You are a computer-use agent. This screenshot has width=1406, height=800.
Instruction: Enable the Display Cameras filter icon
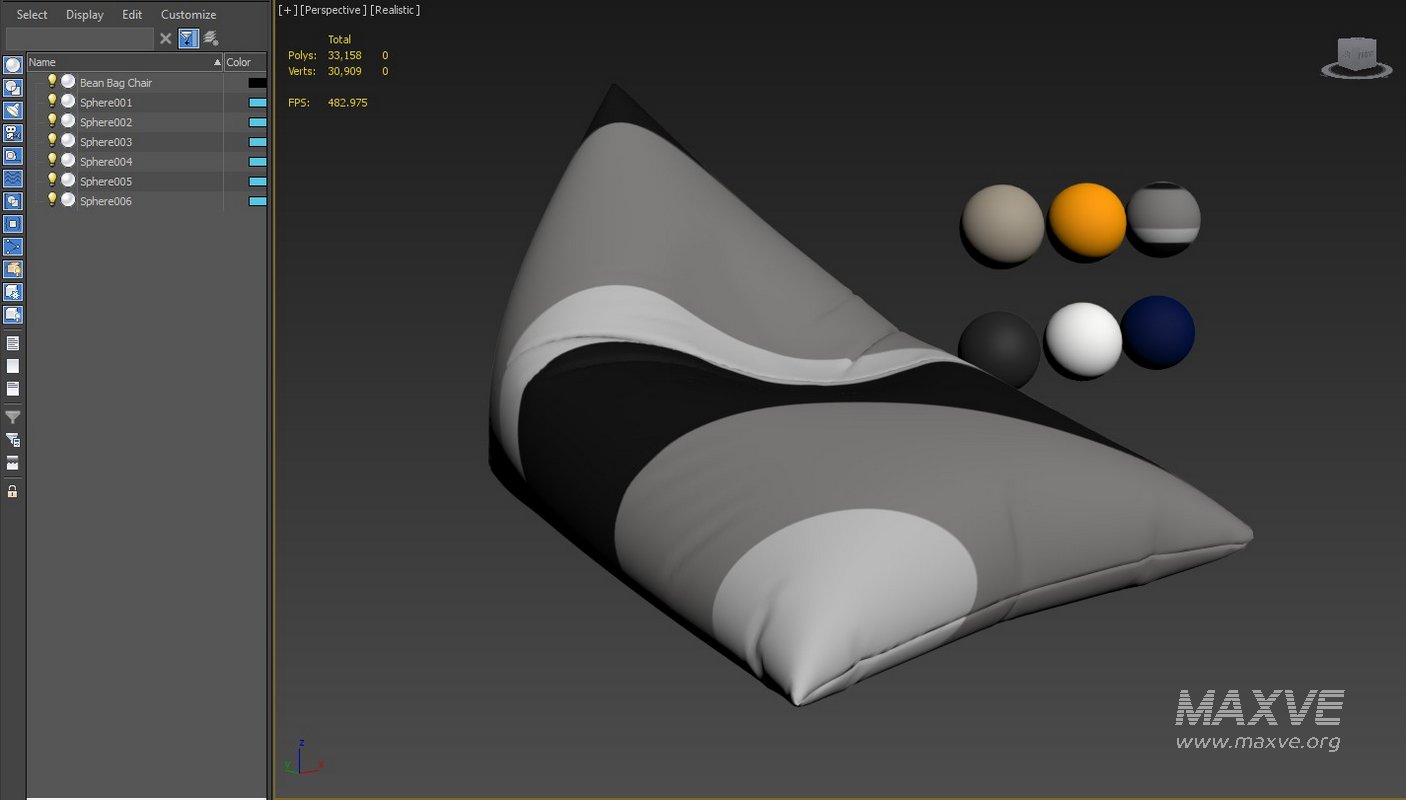click(x=12, y=133)
